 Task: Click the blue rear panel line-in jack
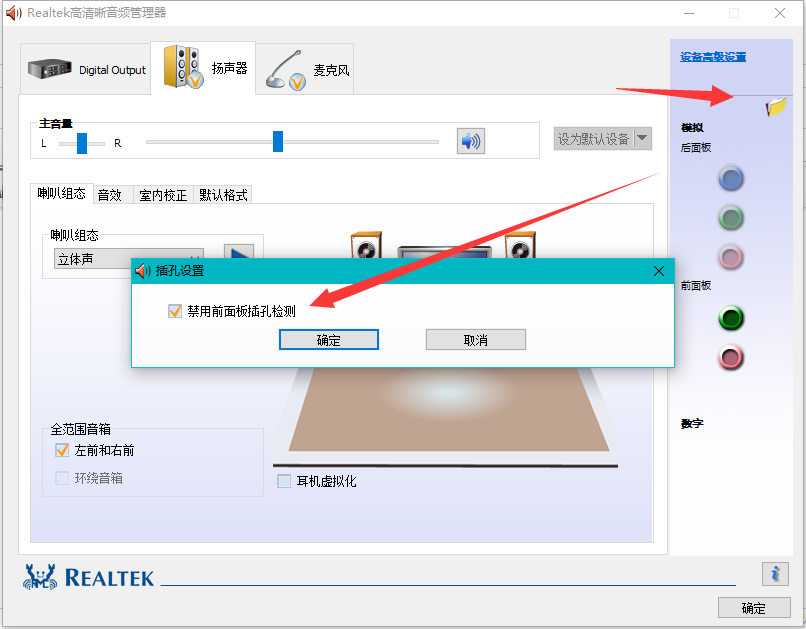tap(731, 179)
